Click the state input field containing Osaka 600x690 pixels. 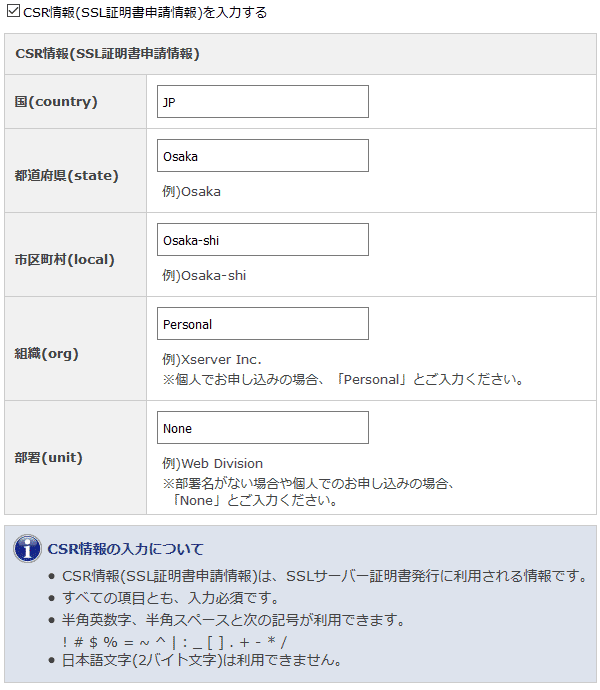click(x=263, y=156)
